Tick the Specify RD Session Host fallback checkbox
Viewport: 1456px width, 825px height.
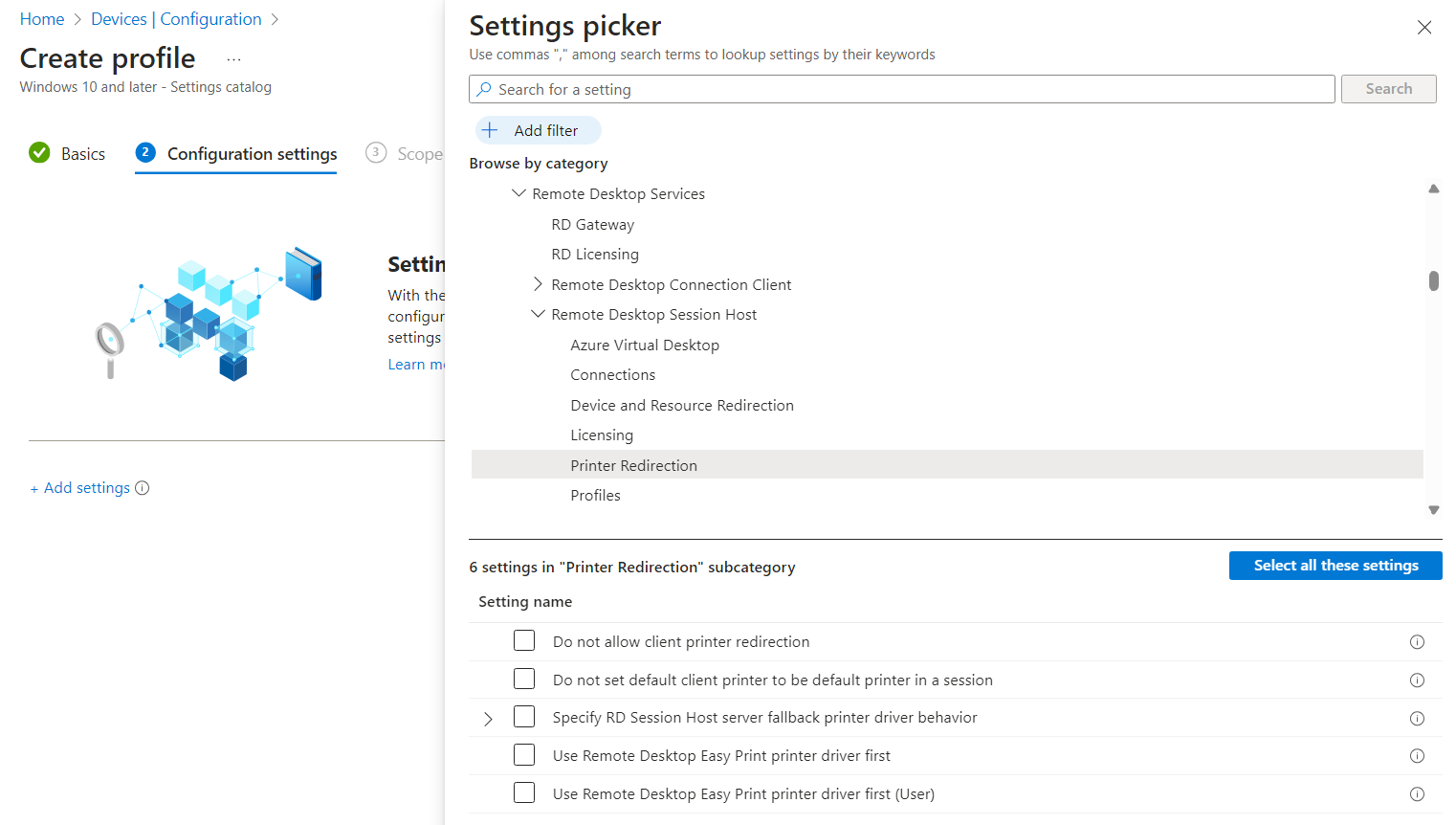coord(524,717)
